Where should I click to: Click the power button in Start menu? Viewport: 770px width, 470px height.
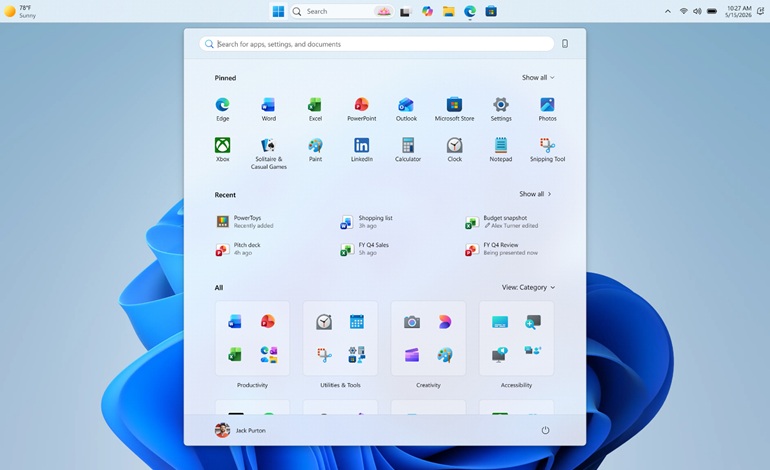545,430
